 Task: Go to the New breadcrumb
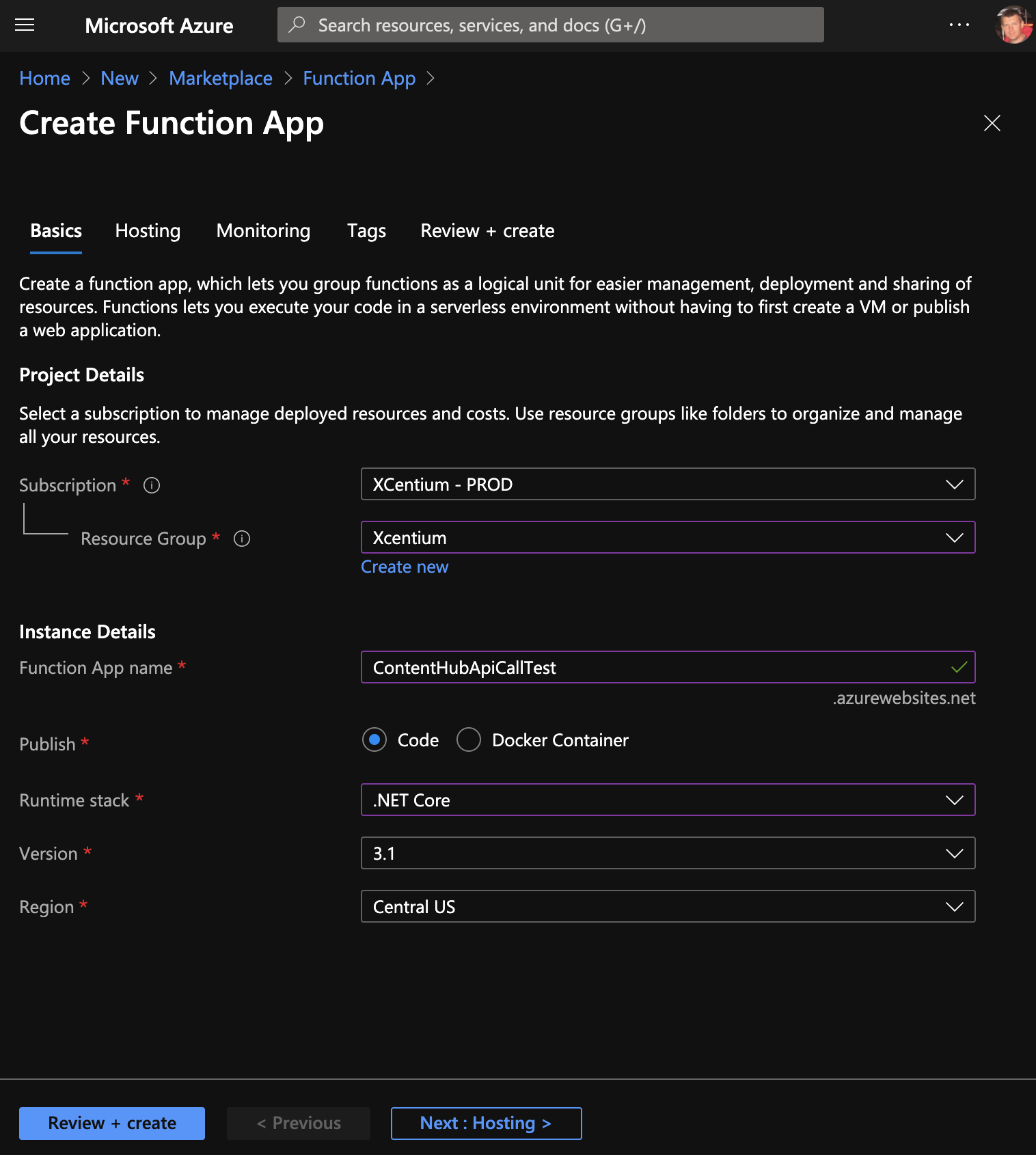coord(120,79)
